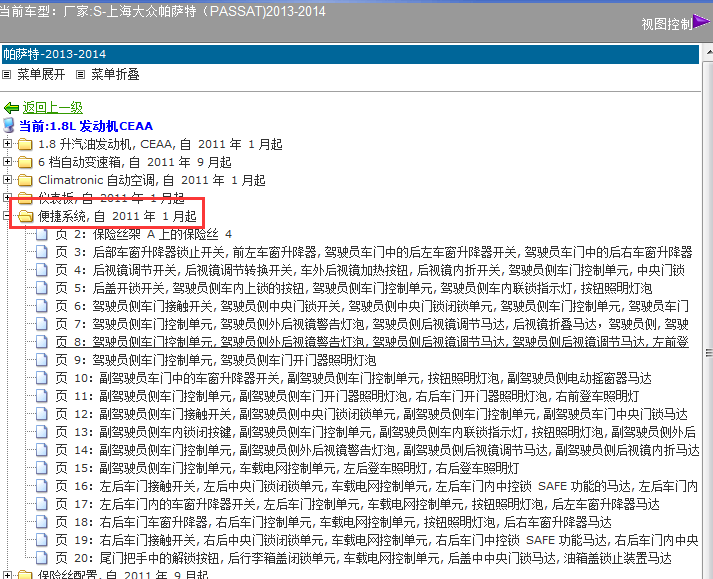
Task: Click document icon beside 页 2
Action: (42, 234)
